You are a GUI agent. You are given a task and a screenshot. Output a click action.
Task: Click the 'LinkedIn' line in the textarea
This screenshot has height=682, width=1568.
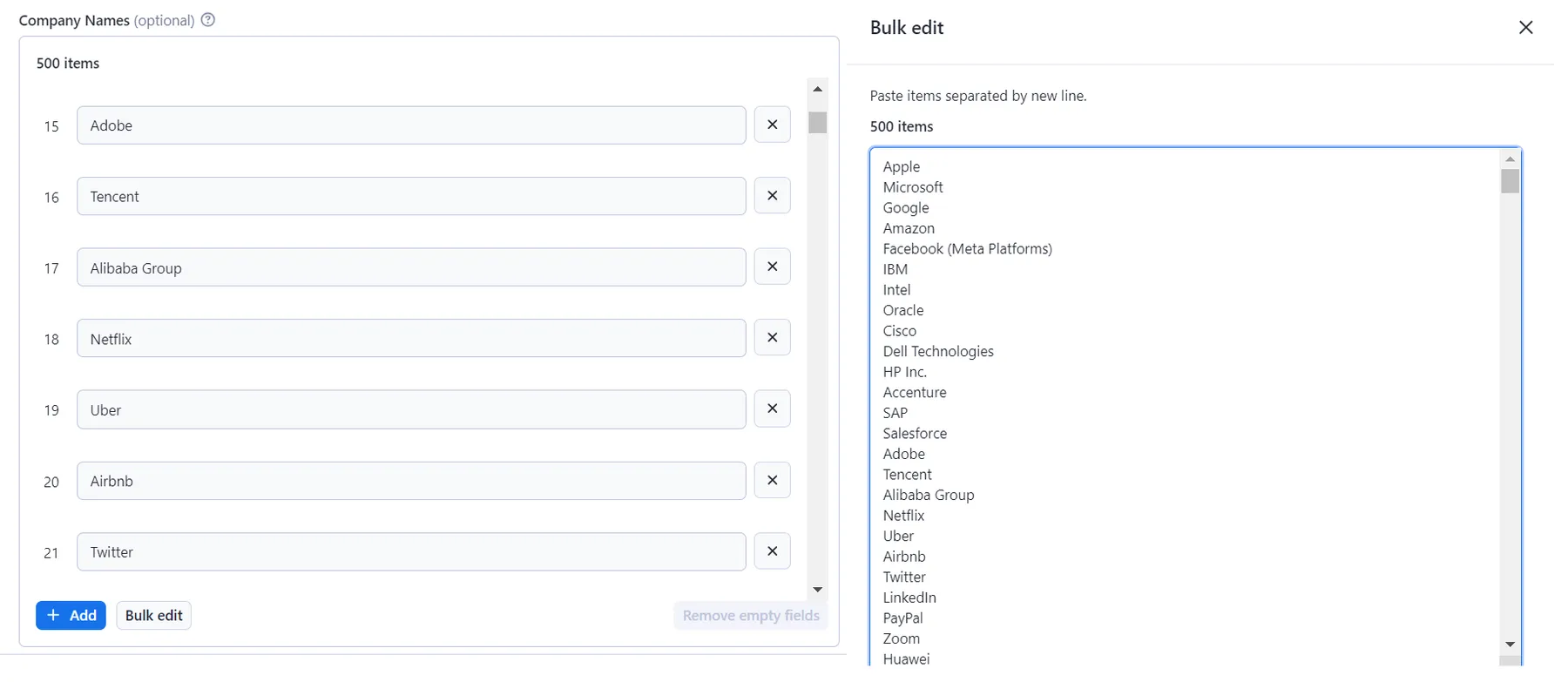(x=909, y=598)
